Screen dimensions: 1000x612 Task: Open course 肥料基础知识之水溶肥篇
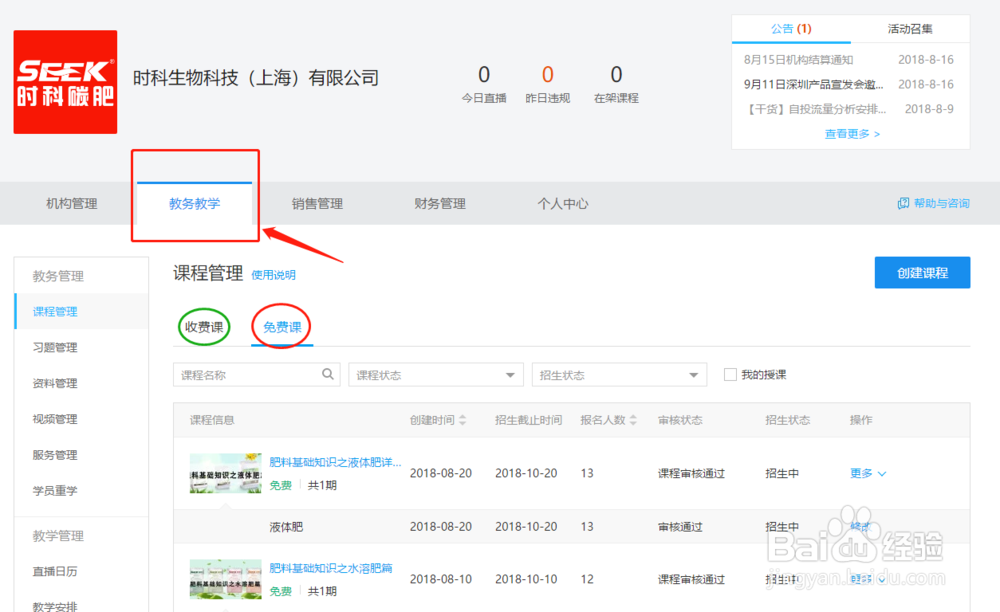pyautogui.click(x=330, y=568)
